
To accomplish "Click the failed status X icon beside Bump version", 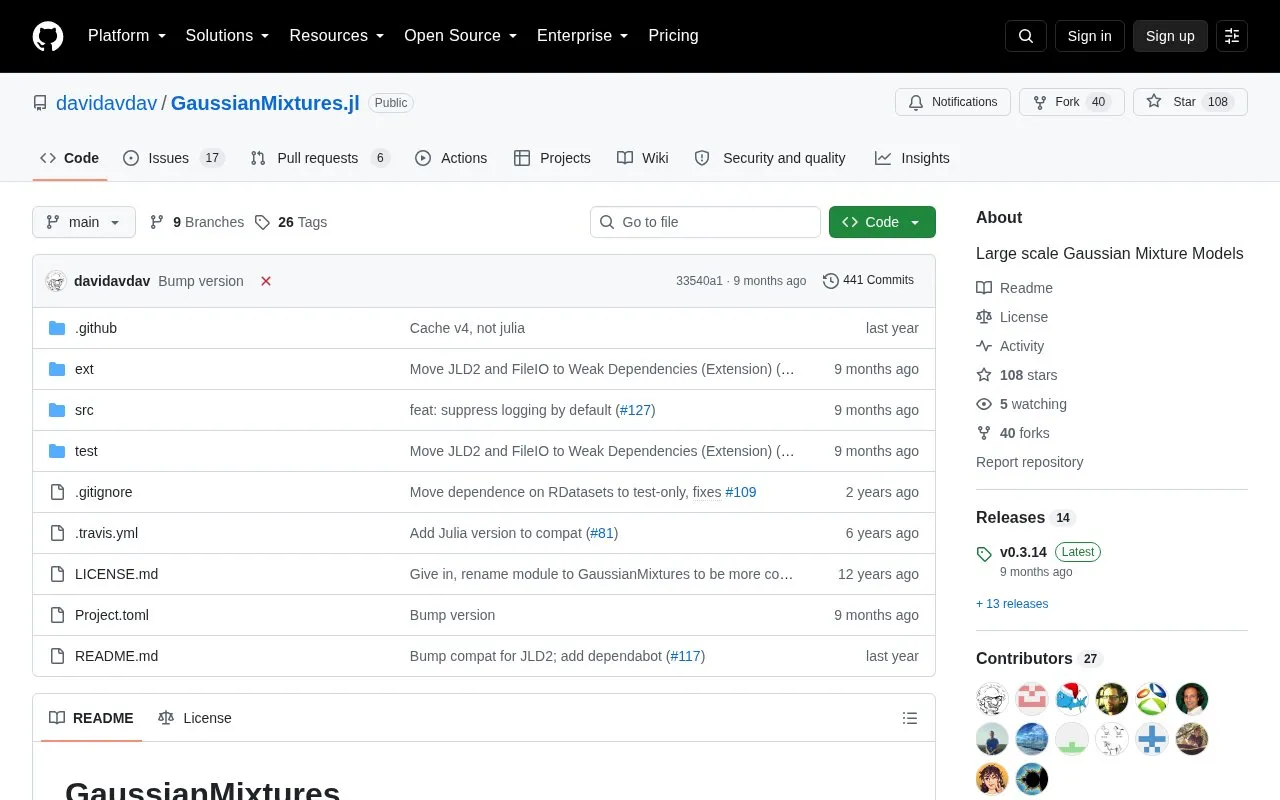I will pyautogui.click(x=266, y=281).
